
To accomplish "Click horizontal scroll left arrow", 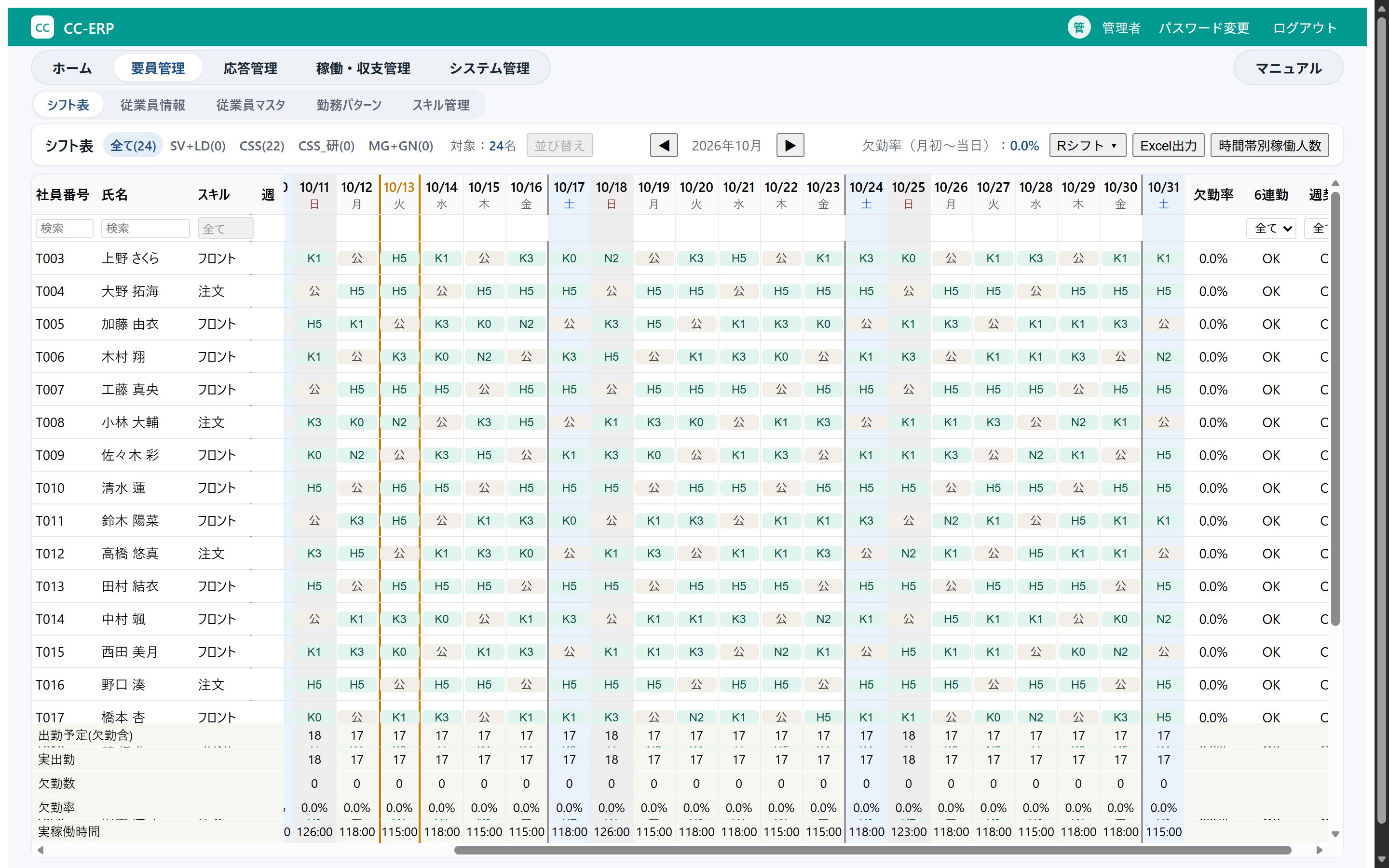I will tap(40, 850).
